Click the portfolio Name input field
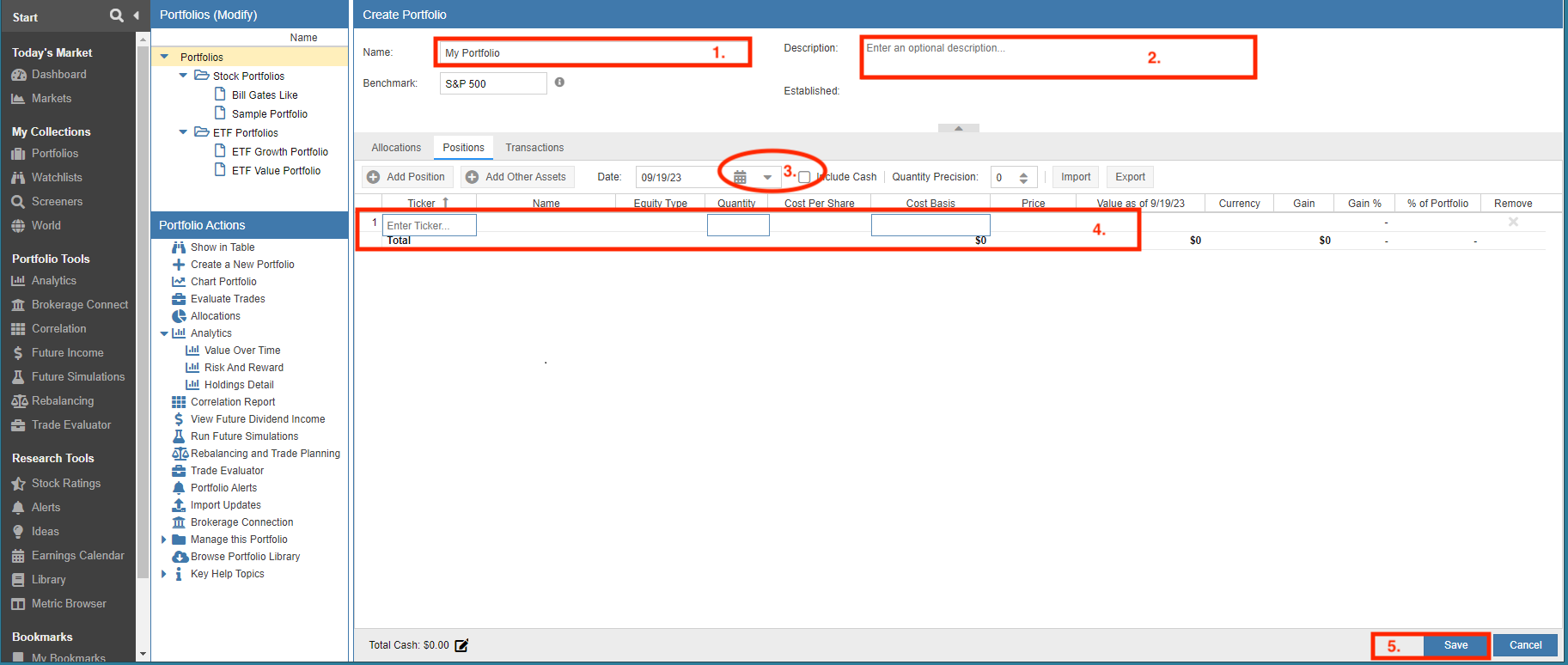Image resolution: width=1568 pixels, height=665 pixels. coord(593,52)
